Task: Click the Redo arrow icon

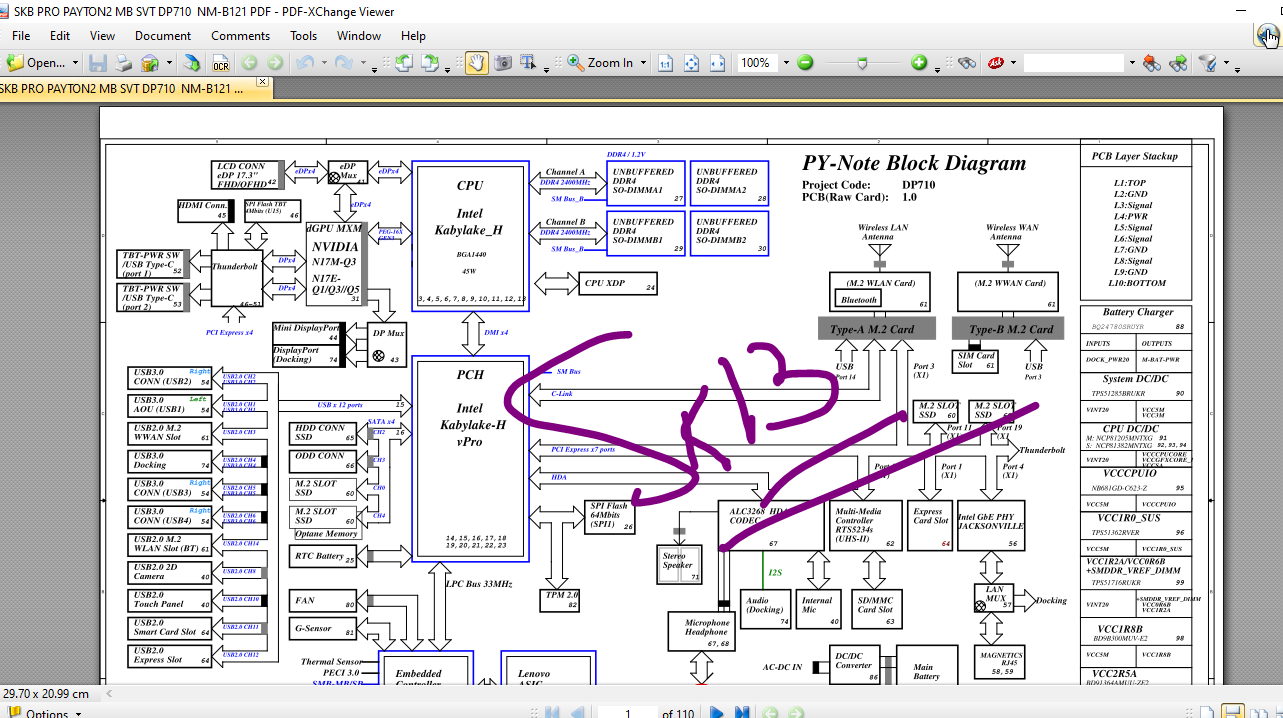Action: [343, 63]
